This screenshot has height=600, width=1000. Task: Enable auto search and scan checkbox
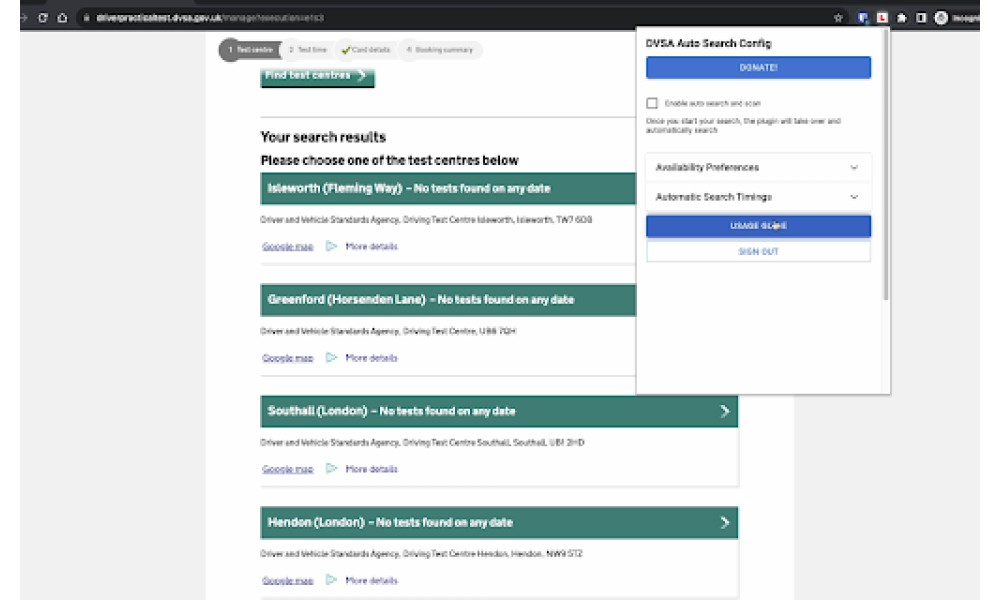coord(652,103)
